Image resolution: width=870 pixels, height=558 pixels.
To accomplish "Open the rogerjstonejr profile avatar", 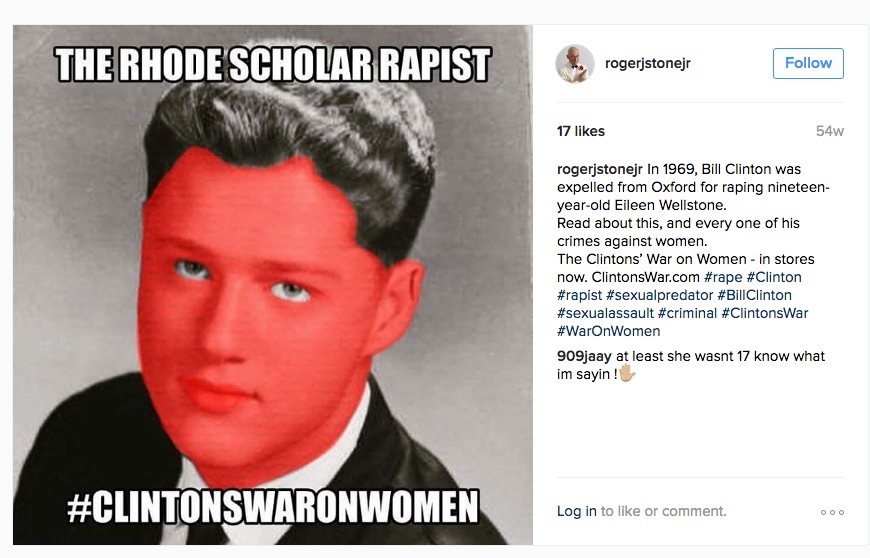I will click(575, 64).
